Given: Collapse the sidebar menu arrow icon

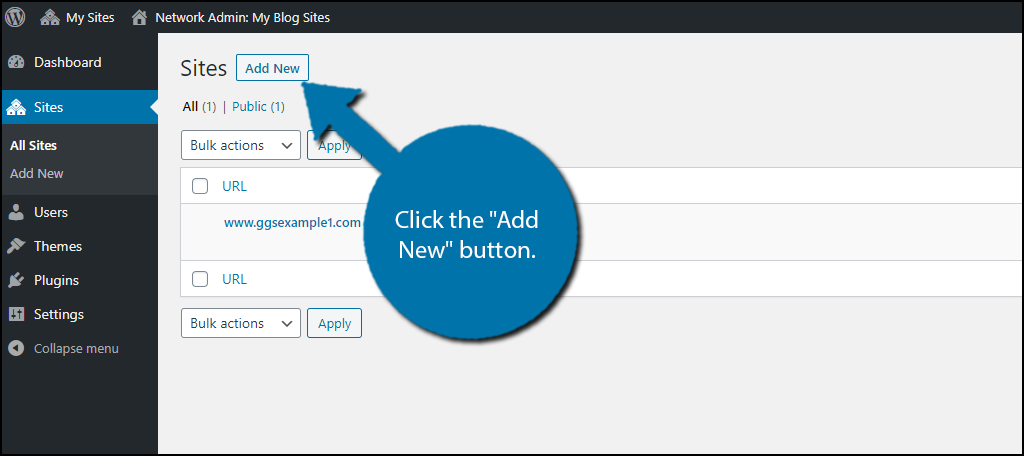Looking at the screenshot, I should click(16, 348).
